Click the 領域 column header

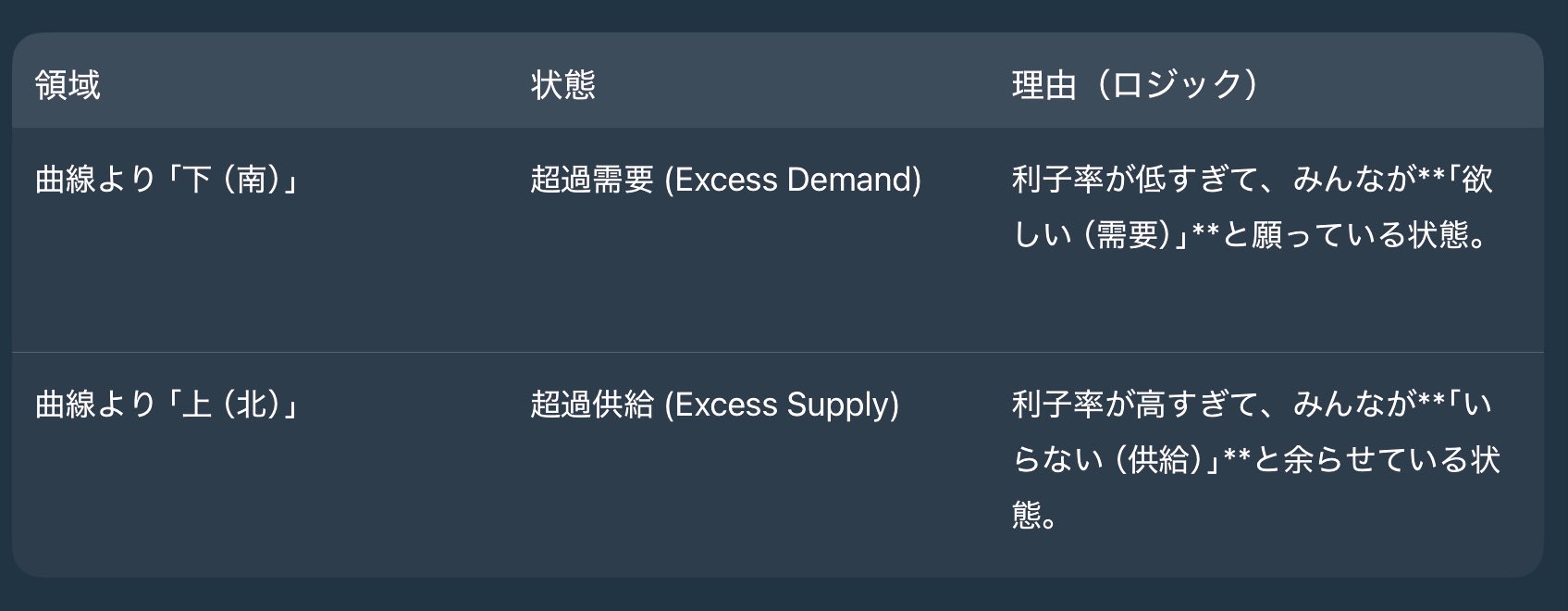68,85
